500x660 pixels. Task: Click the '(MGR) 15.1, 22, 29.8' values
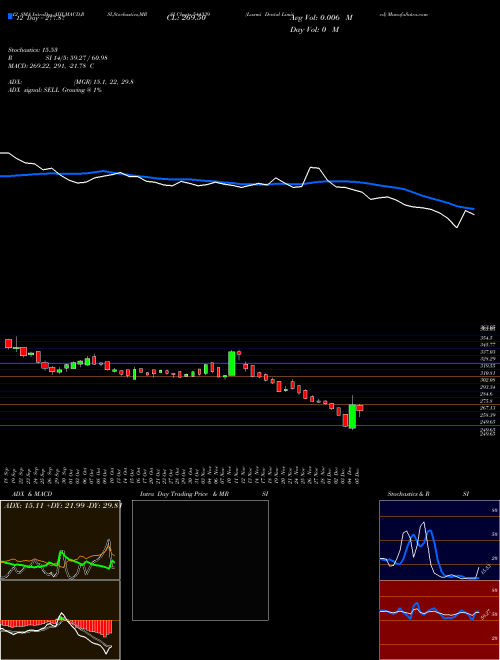(104, 82)
